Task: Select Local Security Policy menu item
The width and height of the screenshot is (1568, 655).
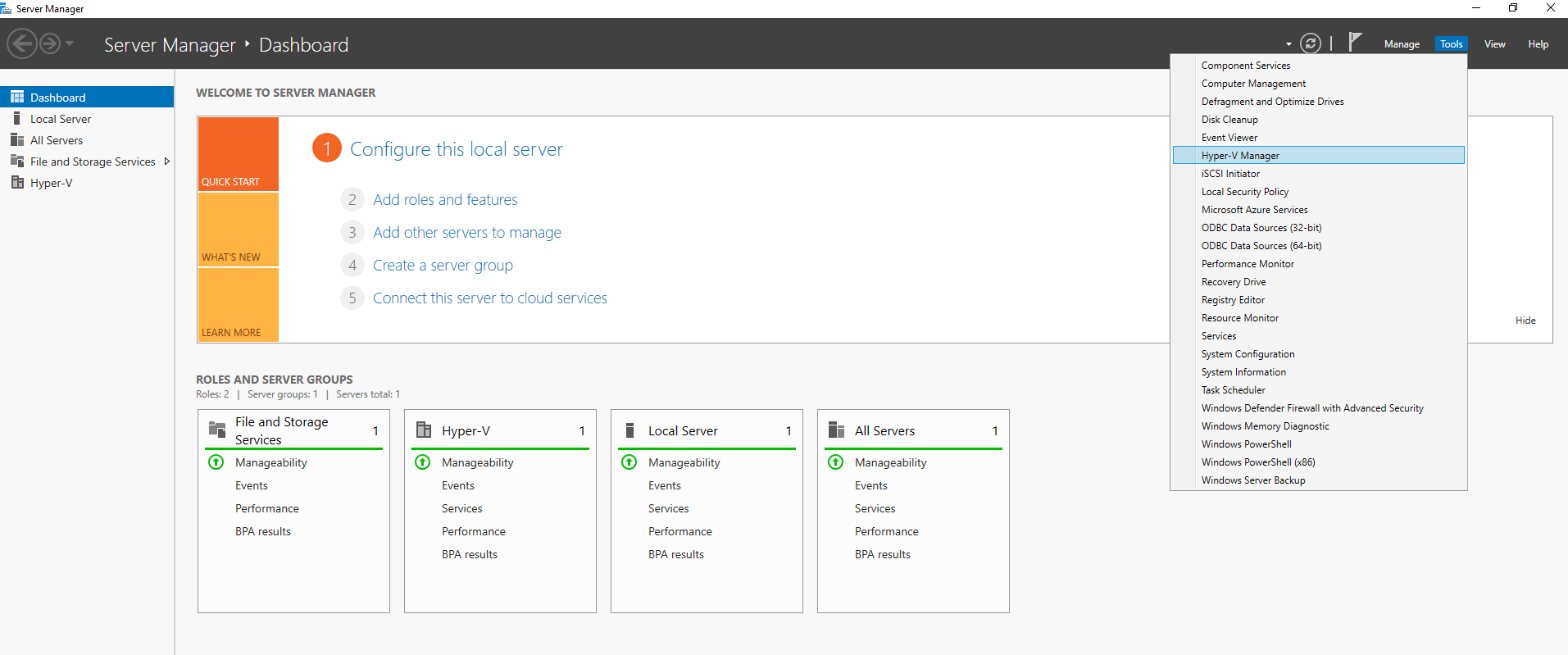Action: pos(1319,192)
